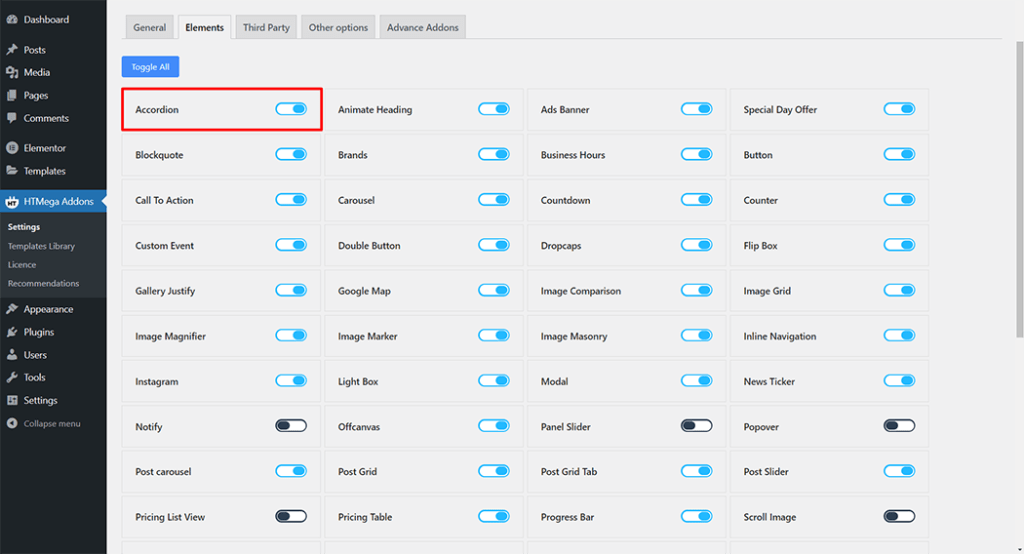The width and height of the screenshot is (1024, 554).
Task: Disable the Post Grid Tab toggle
Action: [x=696, y=471]
